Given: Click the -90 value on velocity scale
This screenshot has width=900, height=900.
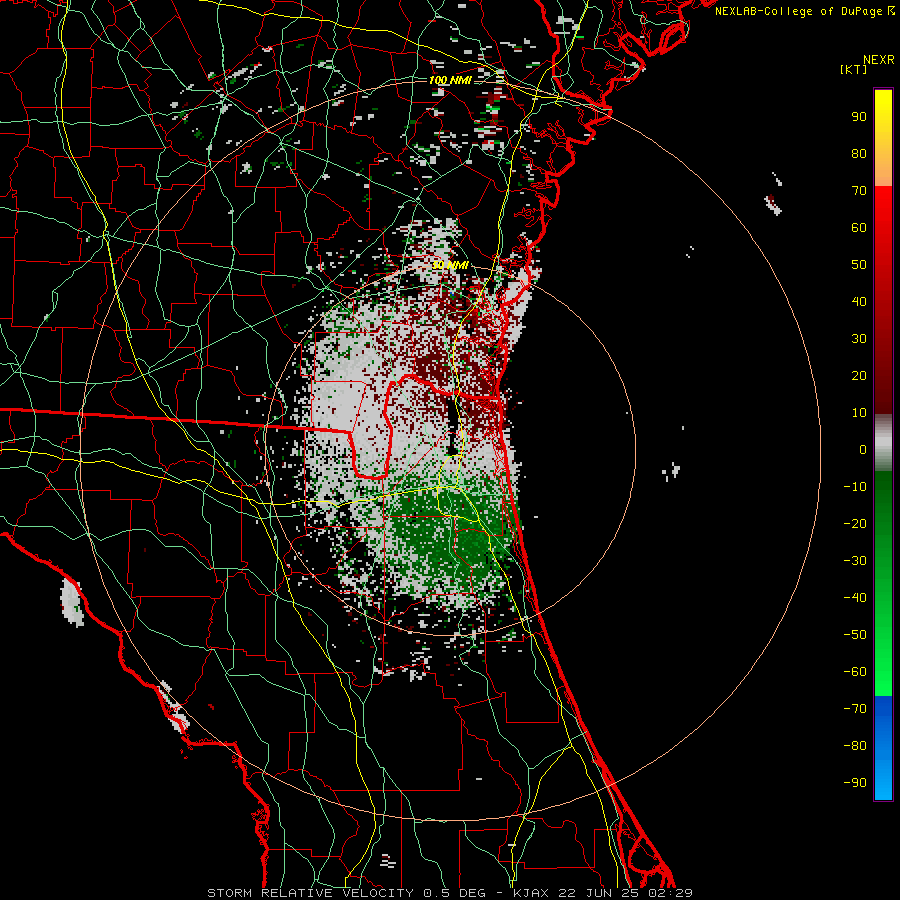Looking at the screenshot, I should point(855,783).
